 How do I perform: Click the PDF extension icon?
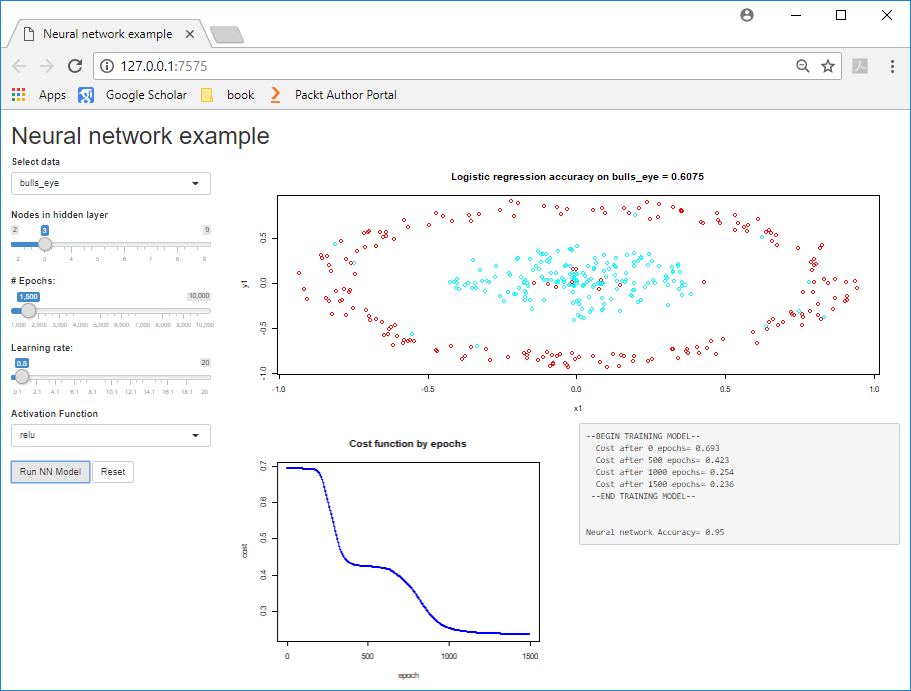pos(860,66)
